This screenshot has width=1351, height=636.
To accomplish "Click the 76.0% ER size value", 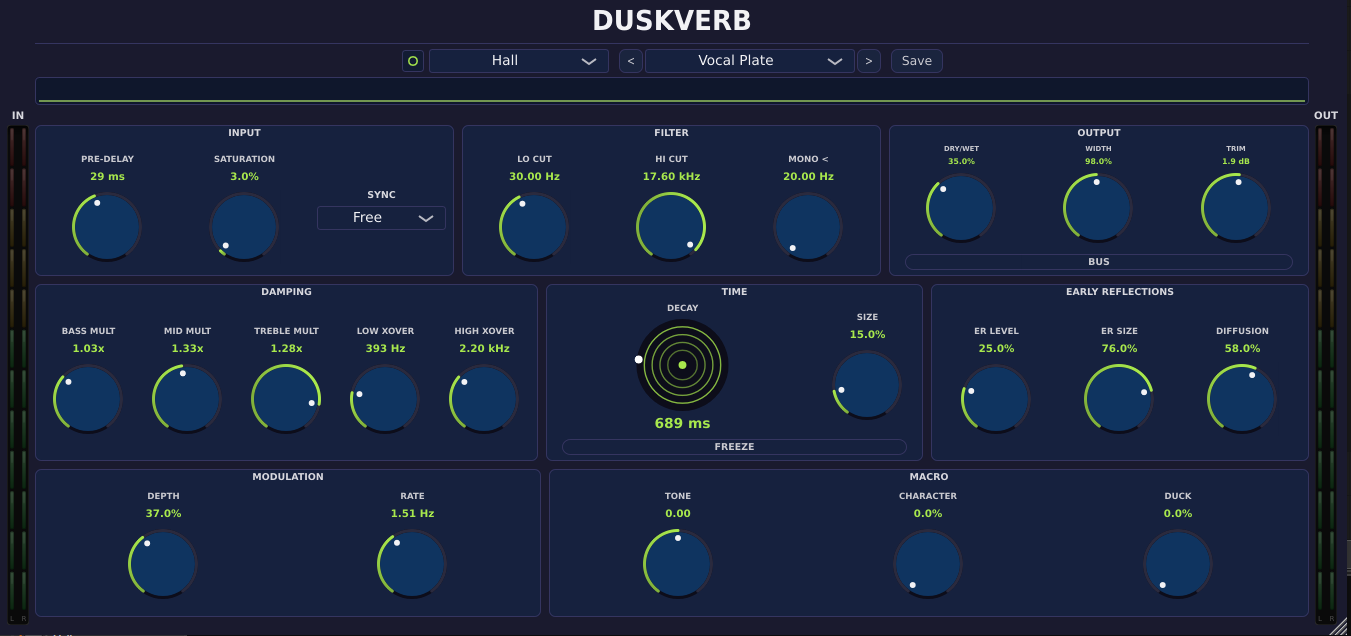I will 1119,348.
